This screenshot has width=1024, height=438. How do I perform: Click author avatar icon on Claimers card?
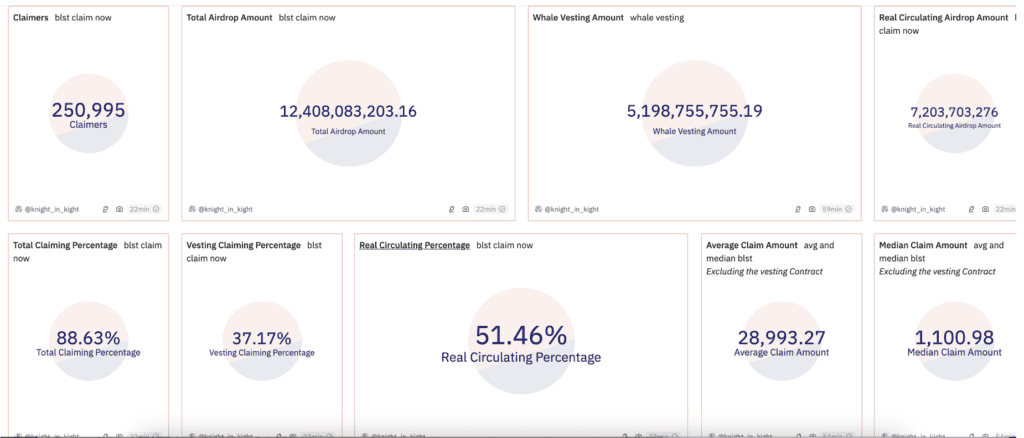coord(18,209)
